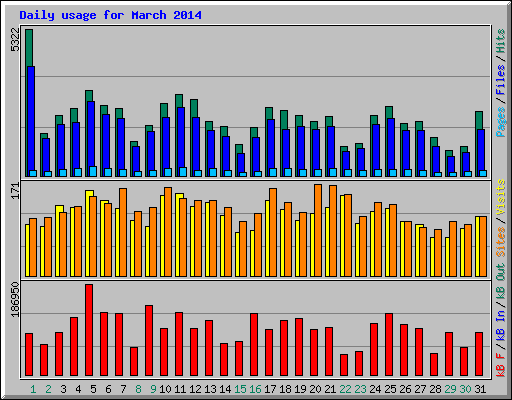Click the orange sites bar for day 7
The height and width of the screenshot is (400, 512).
click(x=123, y=232)
